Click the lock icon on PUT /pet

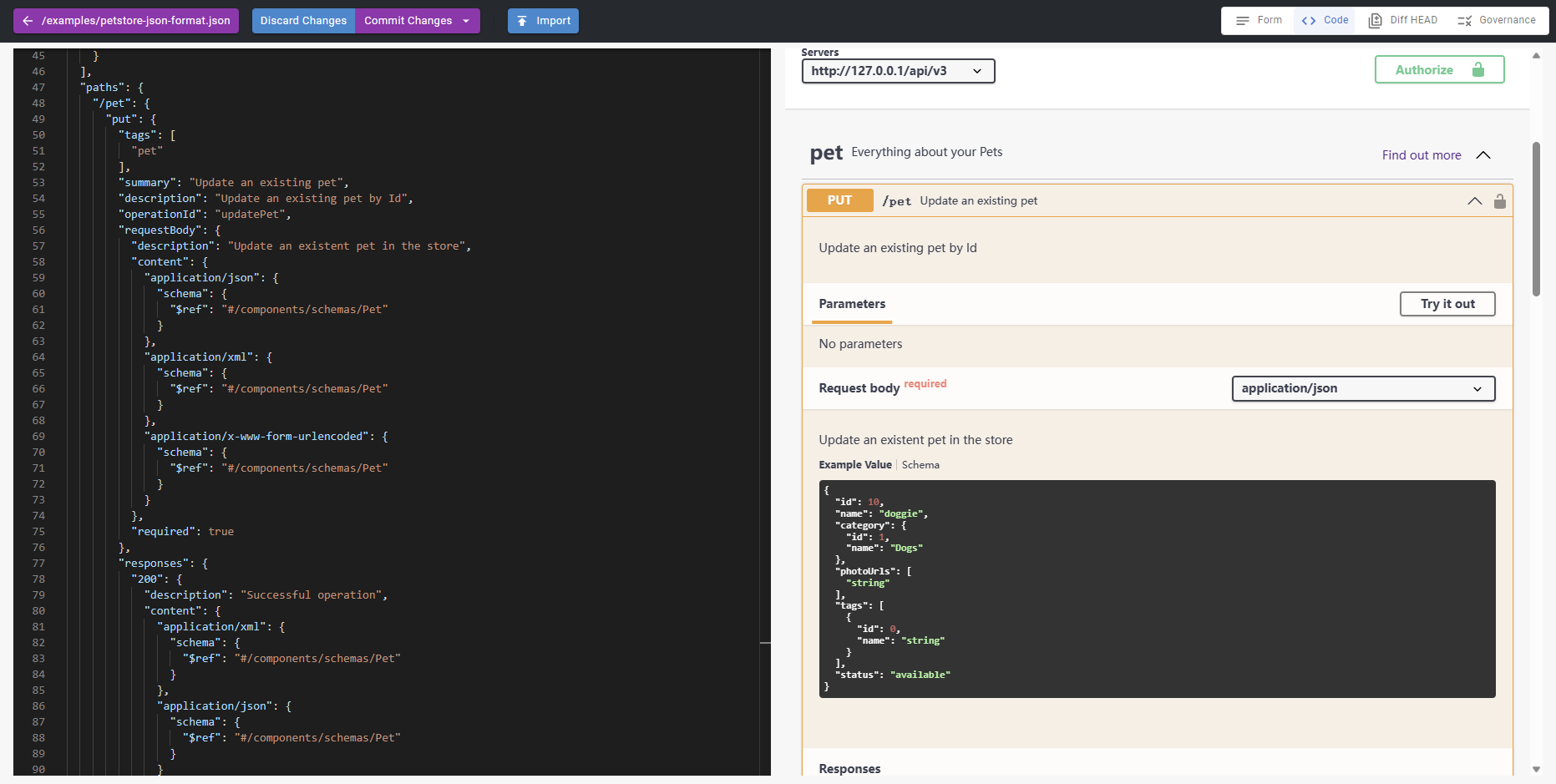(x=1500, y=201)
